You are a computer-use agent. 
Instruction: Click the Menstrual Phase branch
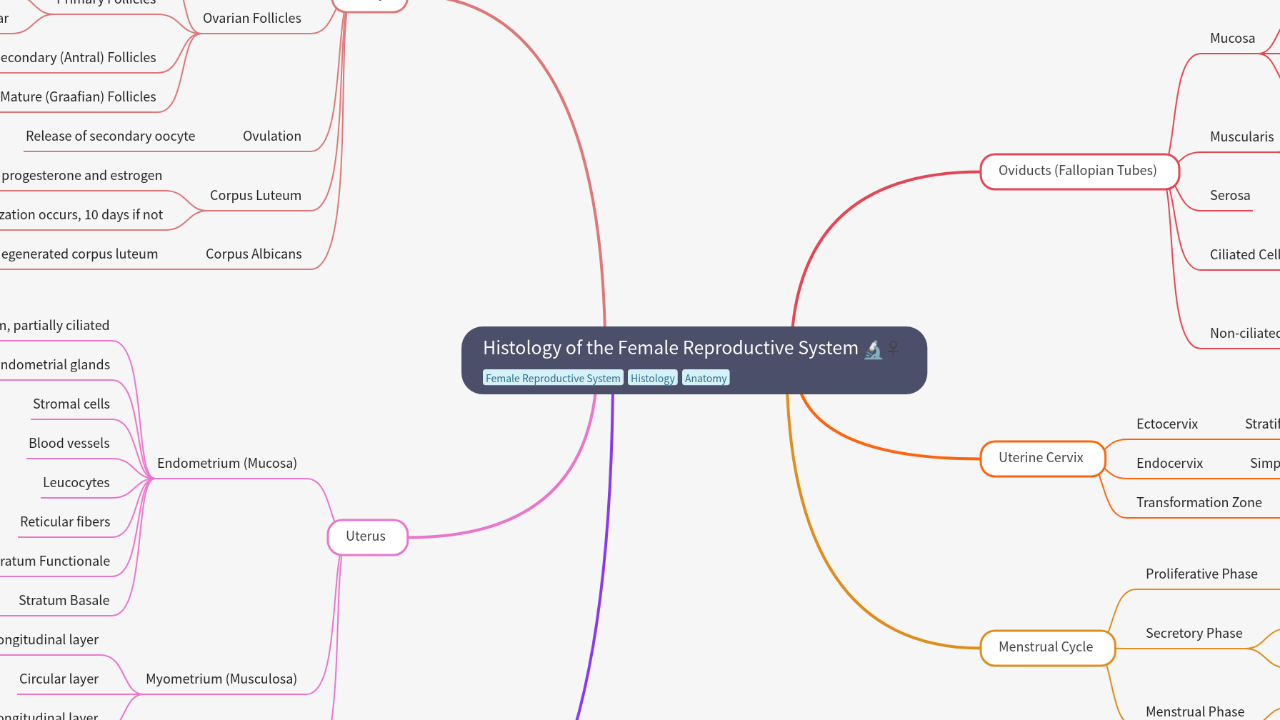click(x=1195, y=712)
